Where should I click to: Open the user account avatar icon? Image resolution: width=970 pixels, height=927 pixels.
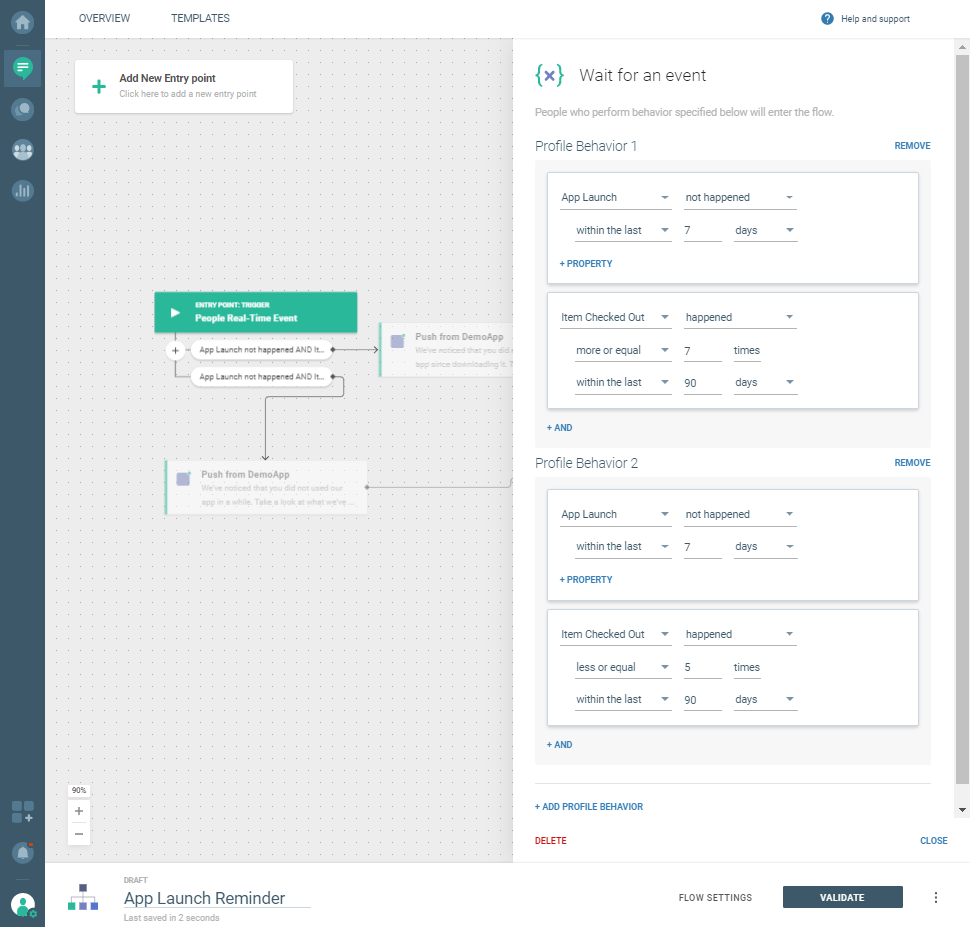22,905
